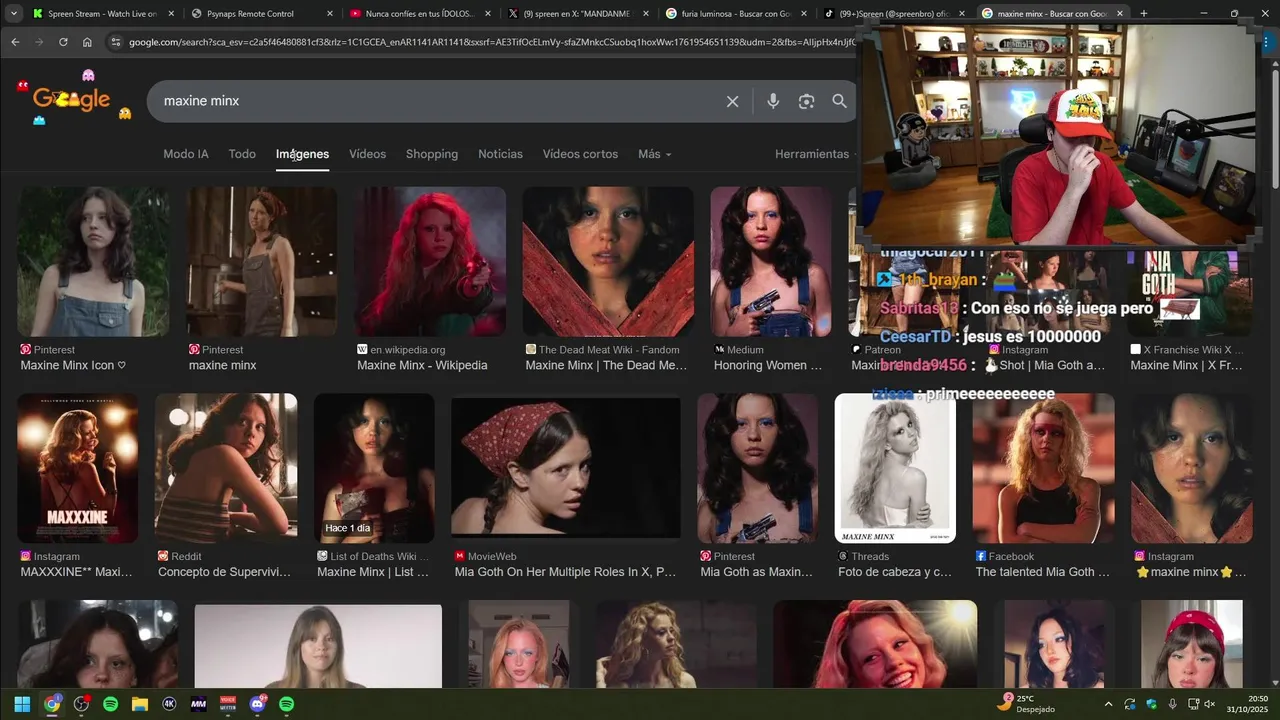The width and height of the screenshot is (1280, 720).
Task: Switch to the 'furia luminosa' Google tab
Action: tap(736, 14)
